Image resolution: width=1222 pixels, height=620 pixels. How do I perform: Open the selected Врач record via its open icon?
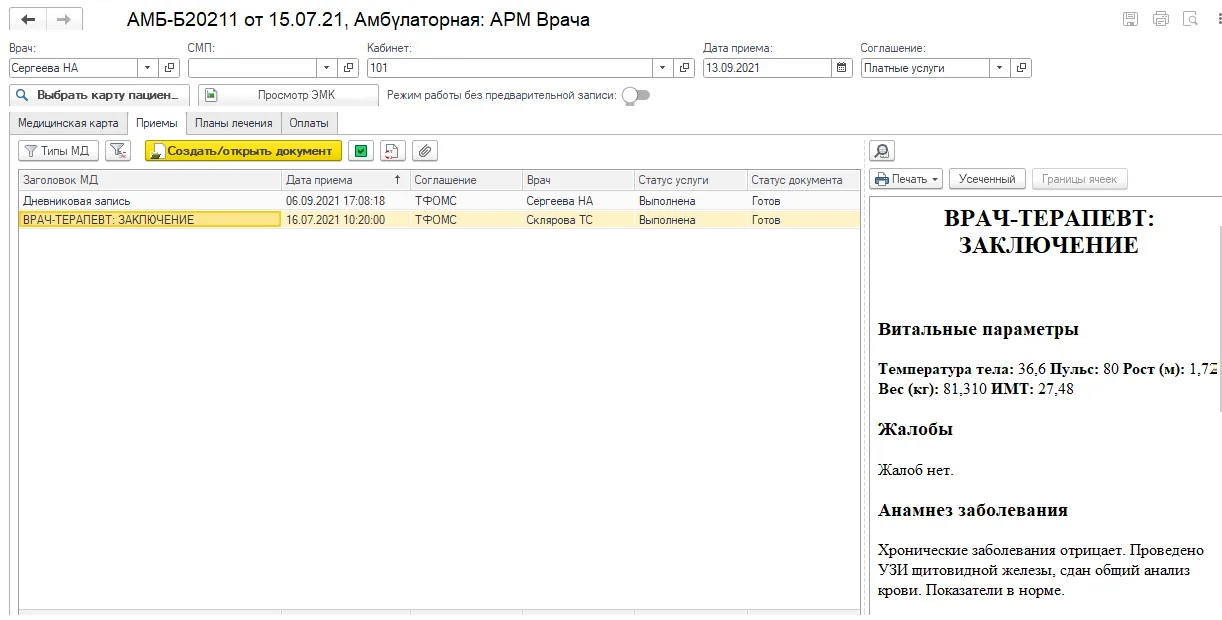[x=169, y=68]
